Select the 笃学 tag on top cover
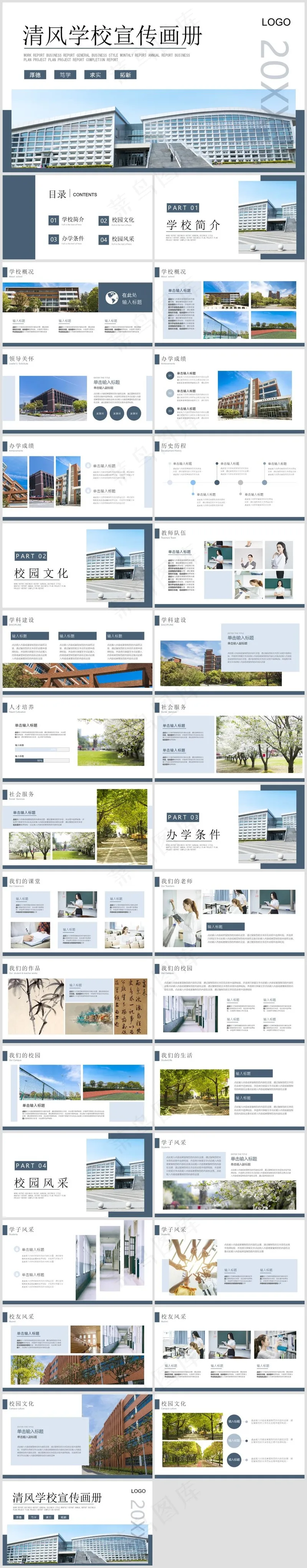This screenshot has width=307, height=1568. (65, 75)
